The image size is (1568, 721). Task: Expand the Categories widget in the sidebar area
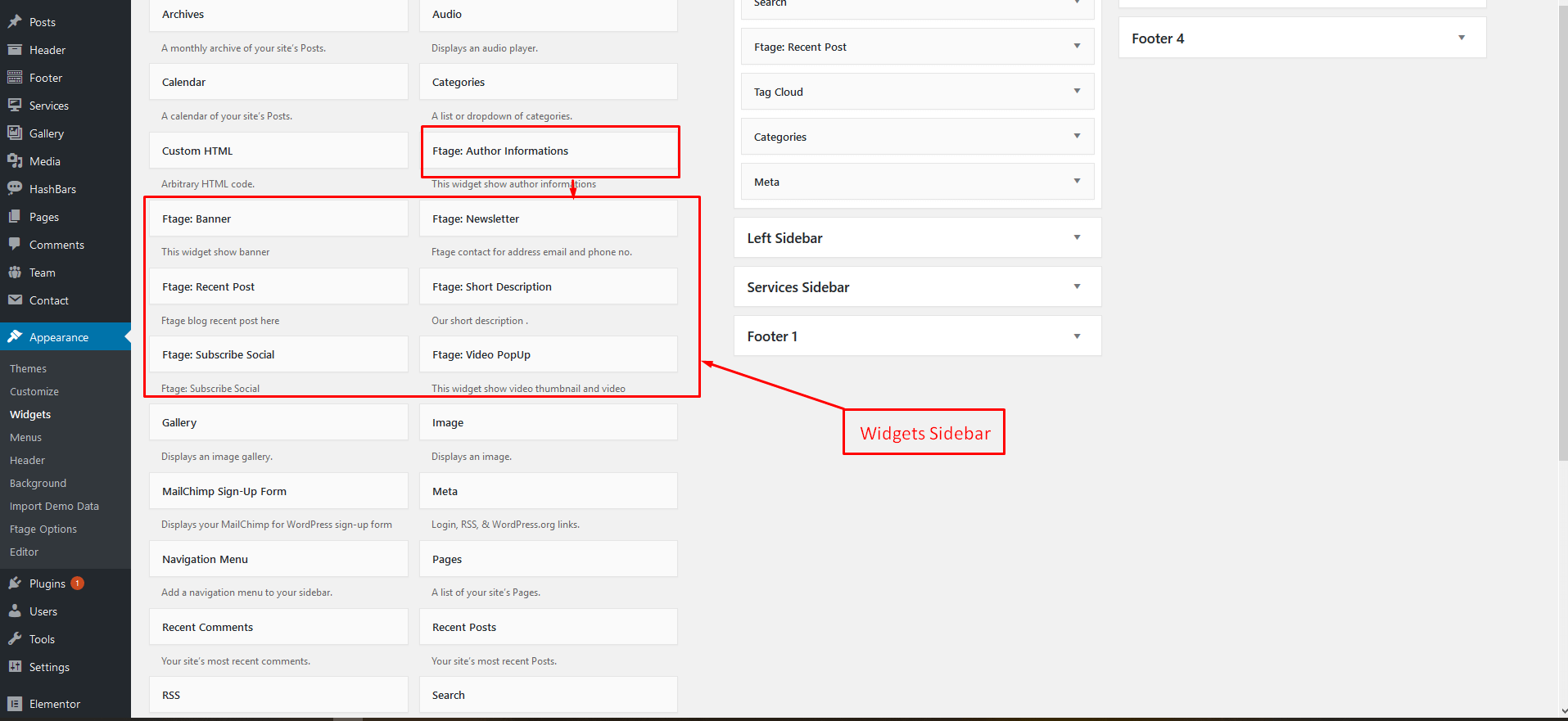coord(1077,136)
